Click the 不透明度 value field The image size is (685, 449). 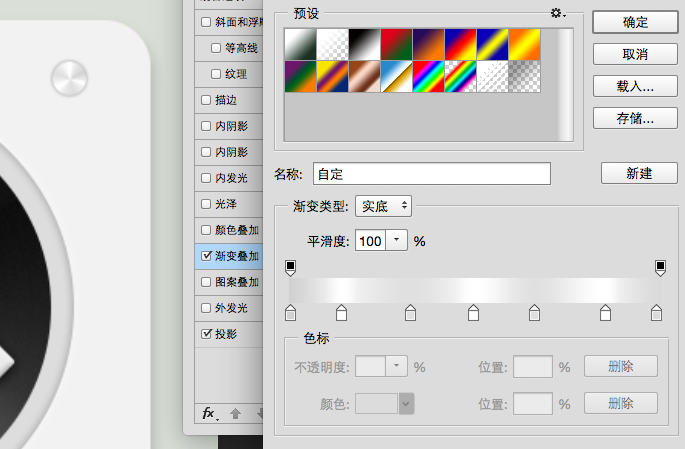click(x=370, y=366)
